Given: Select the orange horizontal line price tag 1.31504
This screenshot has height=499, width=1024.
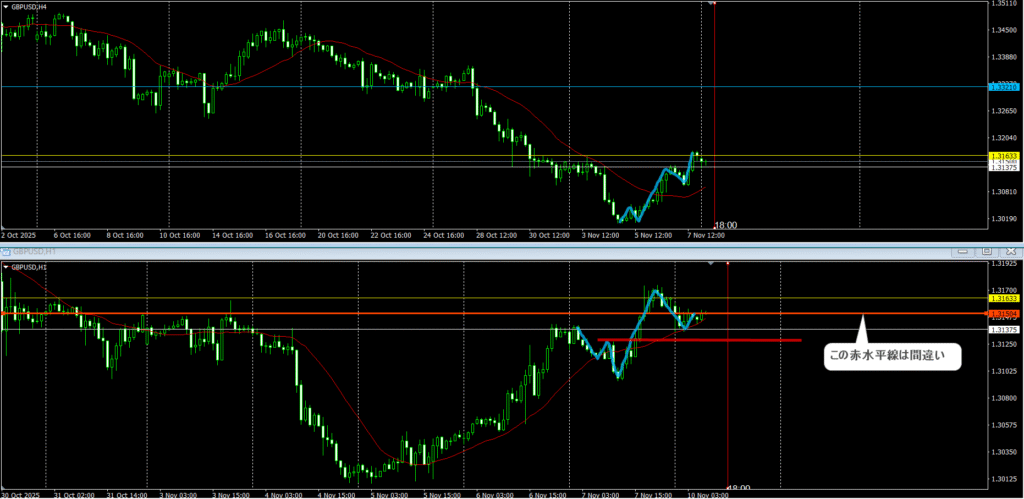Looking at the screenshot, I should point(1002,314).
